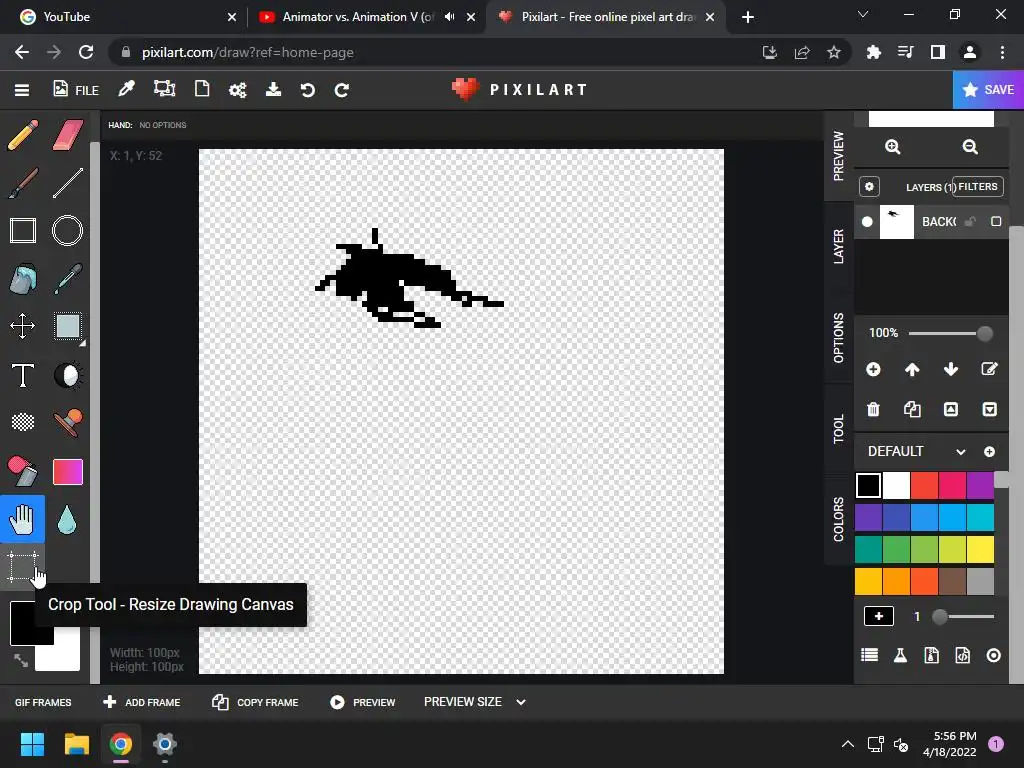1024x768 pixels.
Task: Pick the red color swatch
Action: coord(924,485)
